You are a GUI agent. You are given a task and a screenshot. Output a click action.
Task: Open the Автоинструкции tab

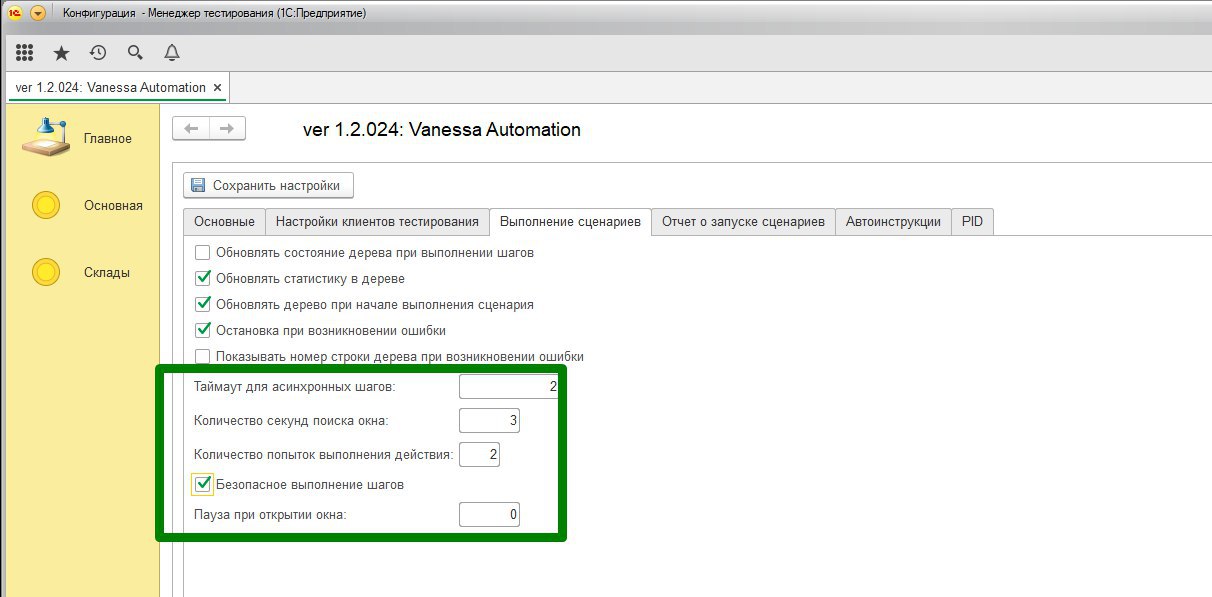click(893, 222)
